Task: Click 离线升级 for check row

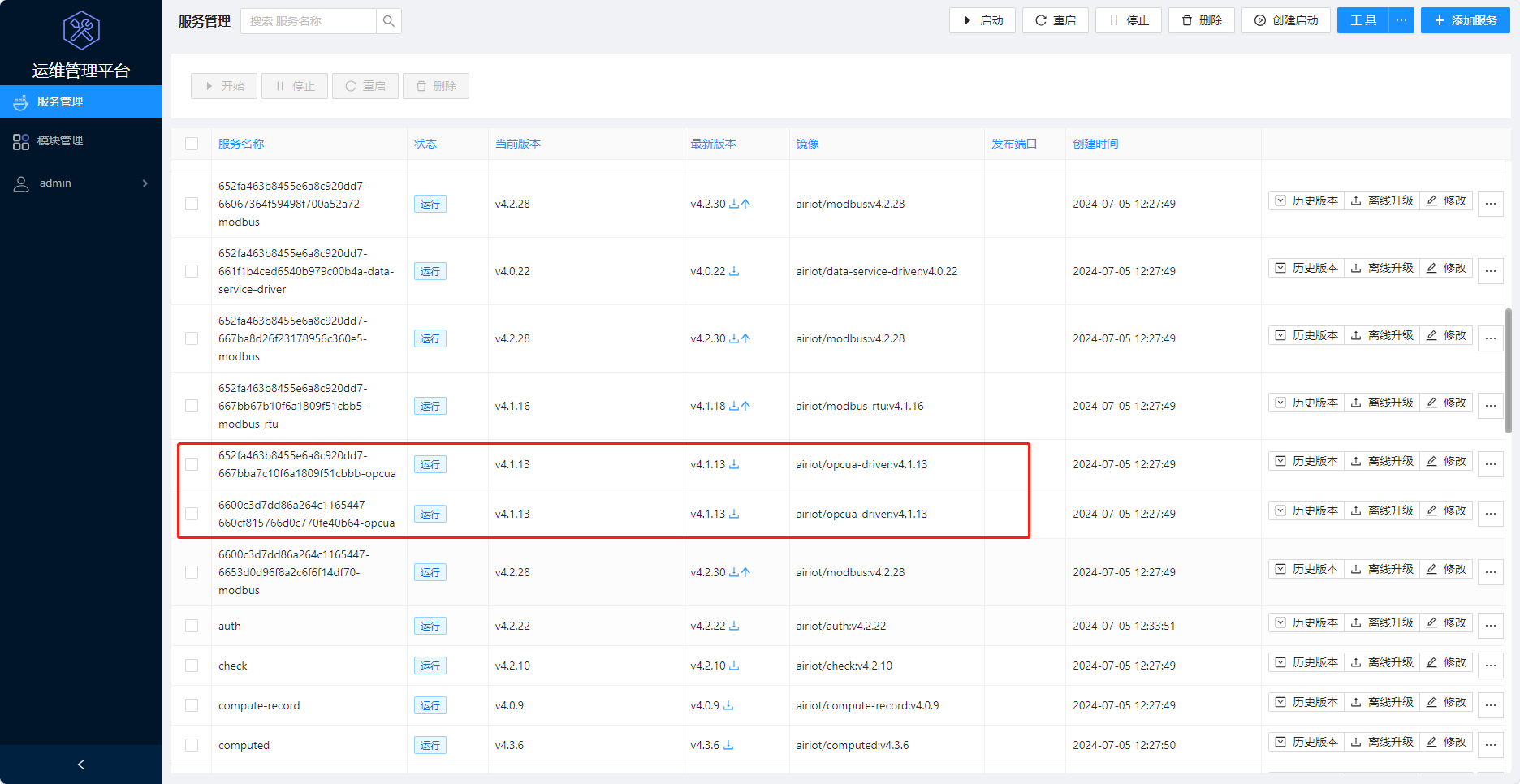Action: pyautogui.click(x=1382, y=662)
